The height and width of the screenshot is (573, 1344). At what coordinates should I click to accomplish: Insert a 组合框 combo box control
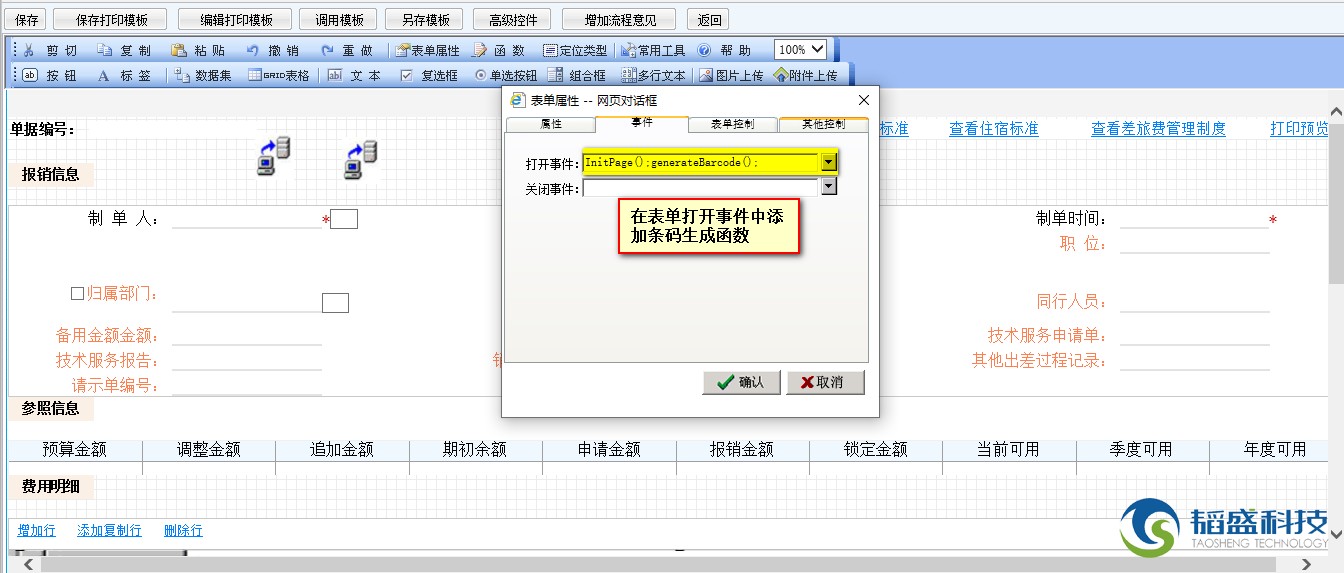pyautogui.click(x=578, y=75)
